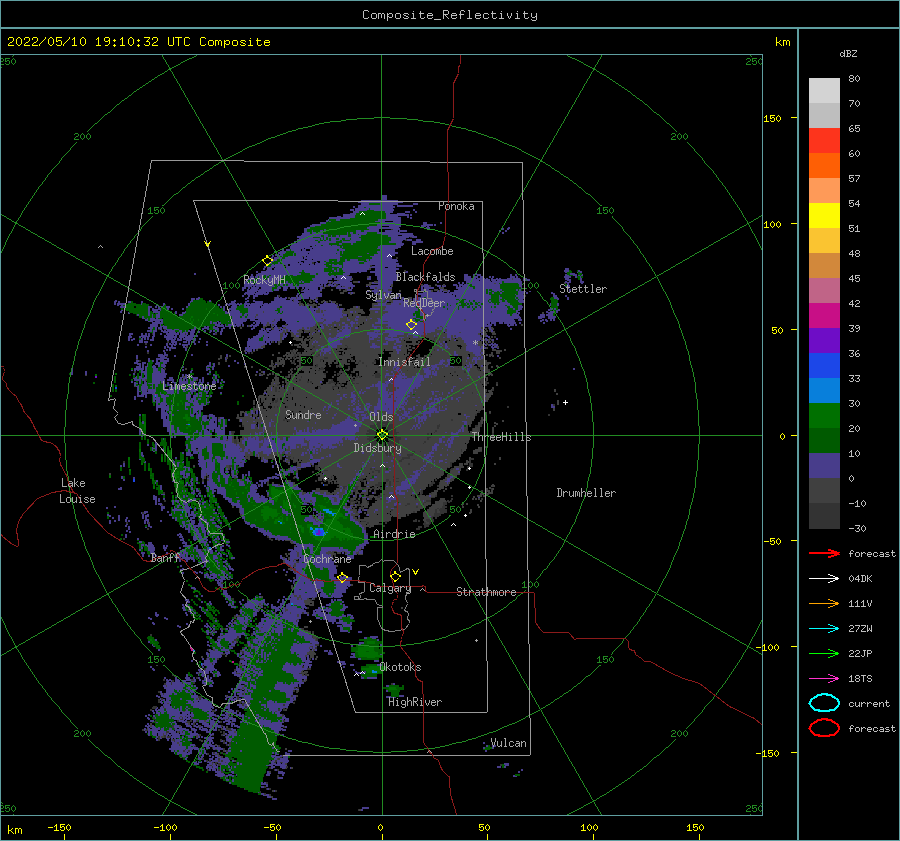Click the cyan current ellipse in legend
The image size is (900, 841).
824,703
